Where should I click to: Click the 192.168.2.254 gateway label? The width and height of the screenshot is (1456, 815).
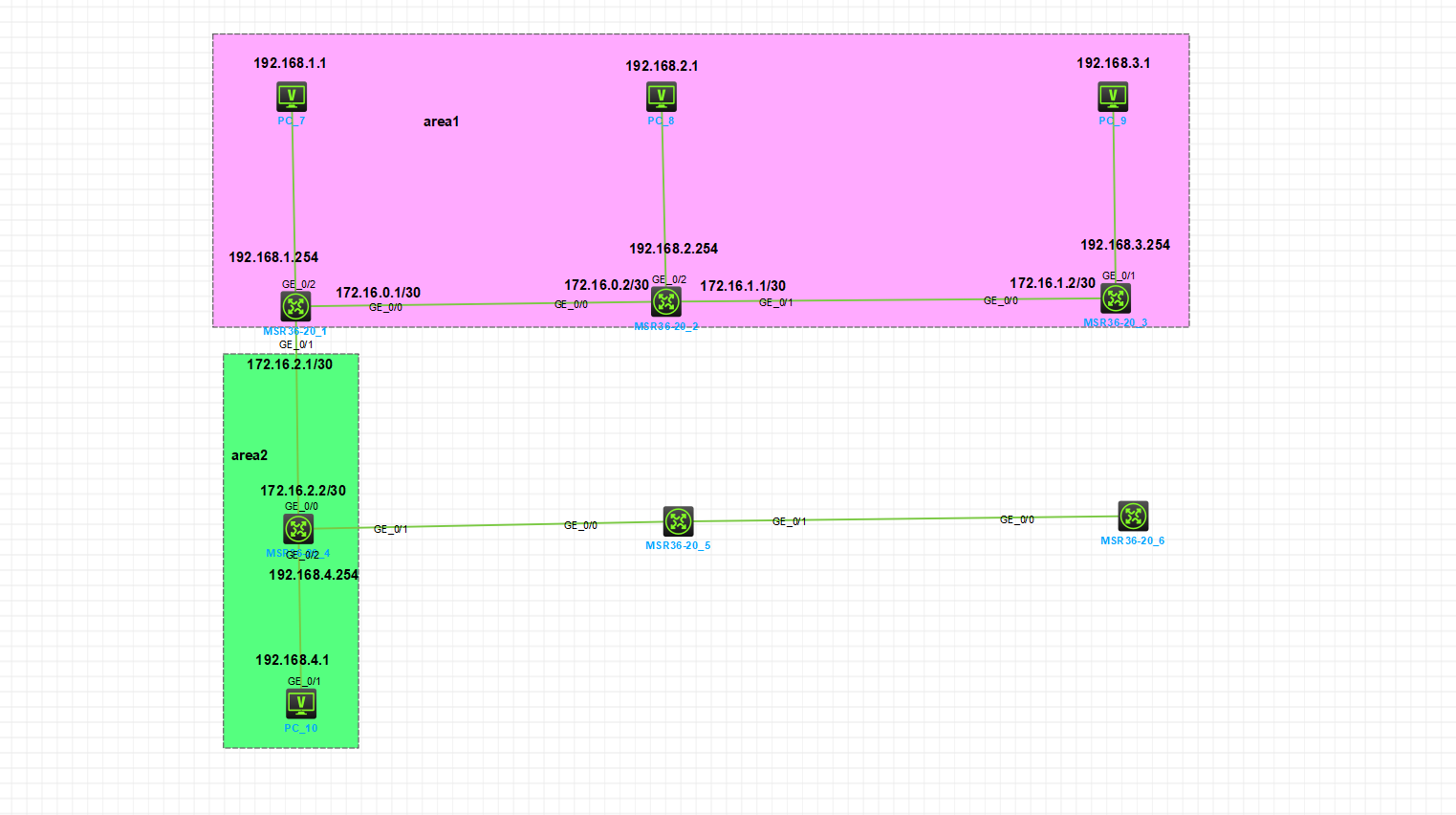[673, 249]
